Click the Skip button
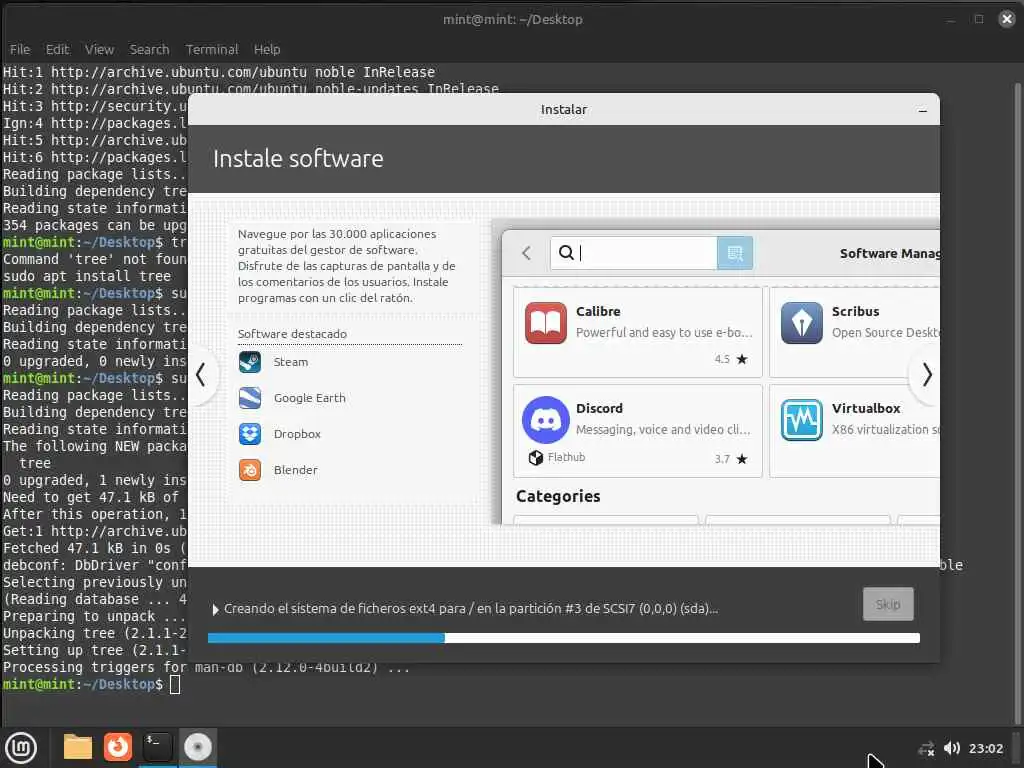Viewport: 1024px width, 768px height. click(888, 604)
